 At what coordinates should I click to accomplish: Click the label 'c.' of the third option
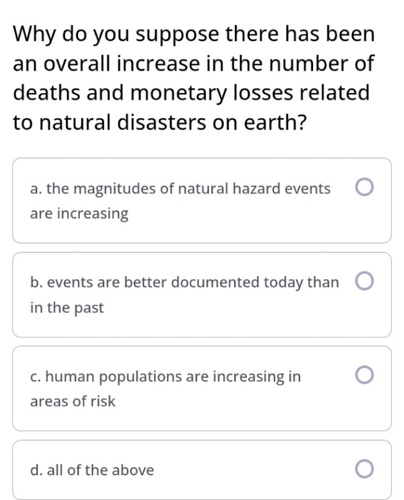pyautogui.click(x=35, y=377)
